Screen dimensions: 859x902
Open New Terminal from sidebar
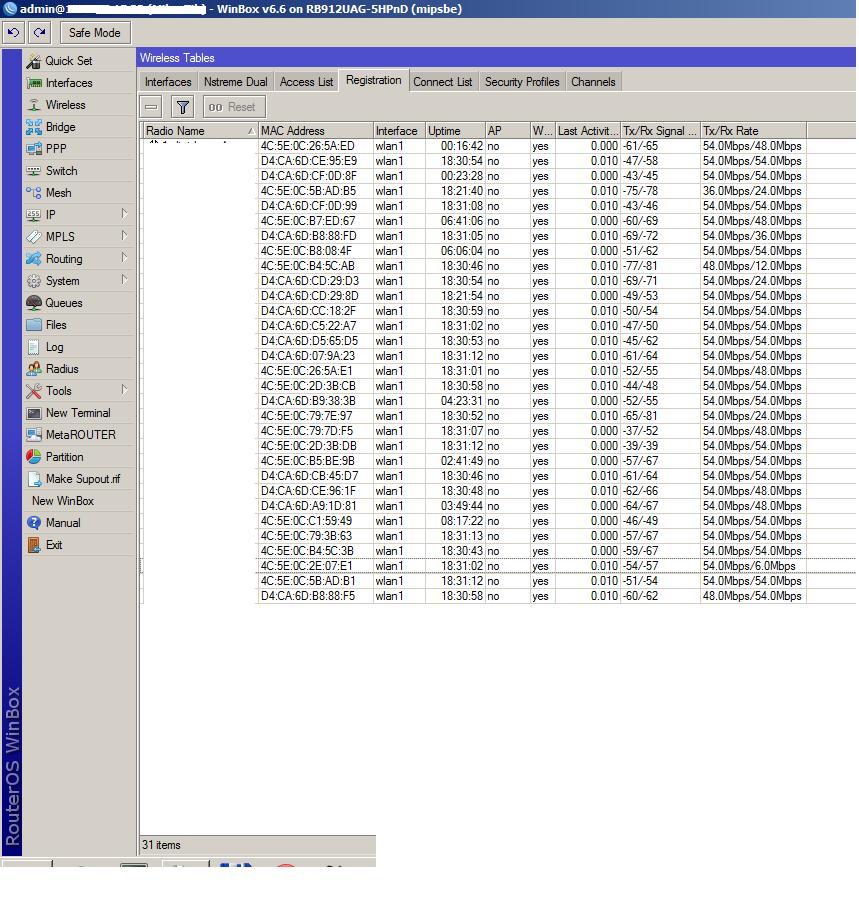(x=77, y=413)
